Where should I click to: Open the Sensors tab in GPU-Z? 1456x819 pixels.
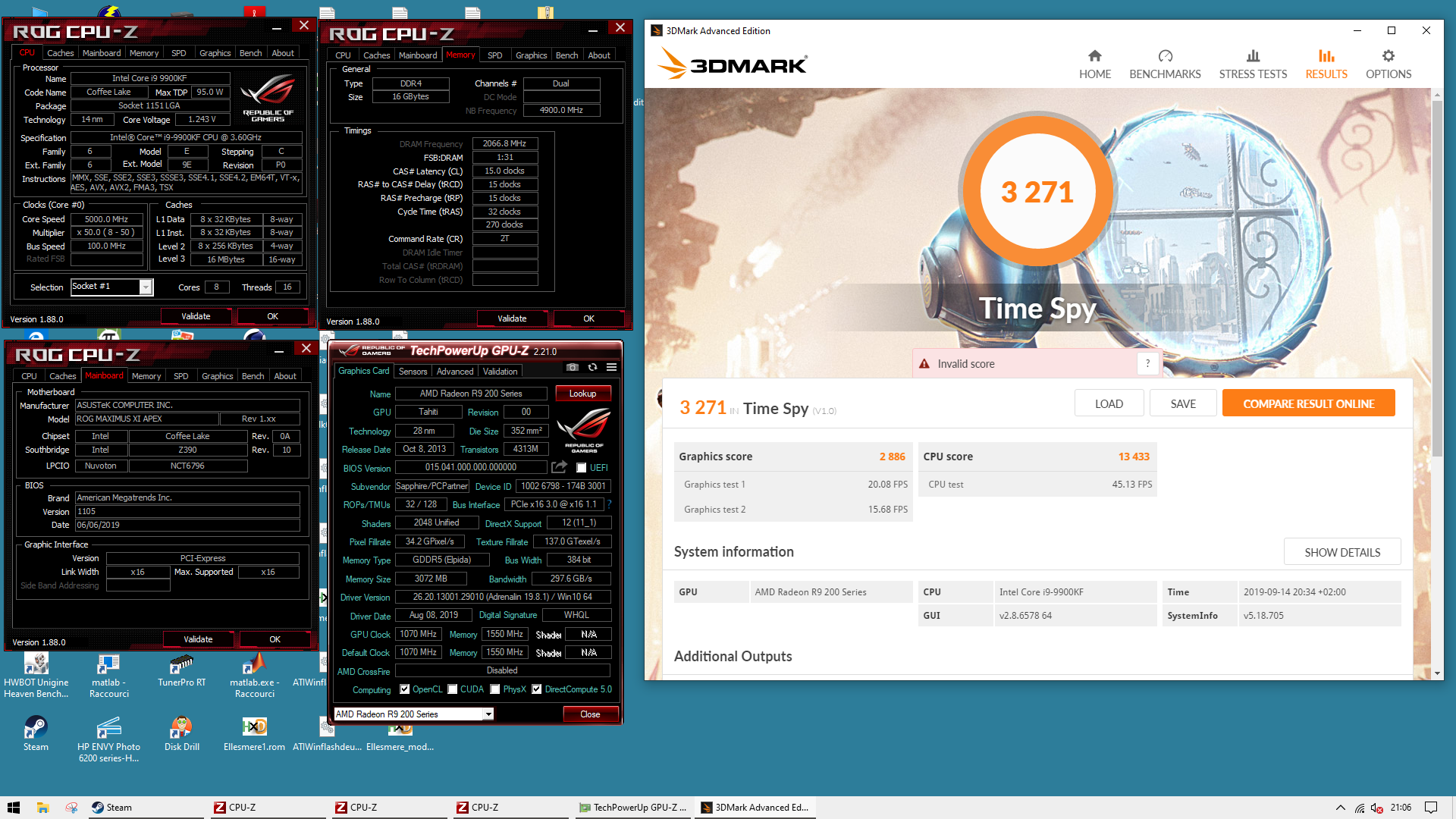pyautogui.click(x=413, y=372)
